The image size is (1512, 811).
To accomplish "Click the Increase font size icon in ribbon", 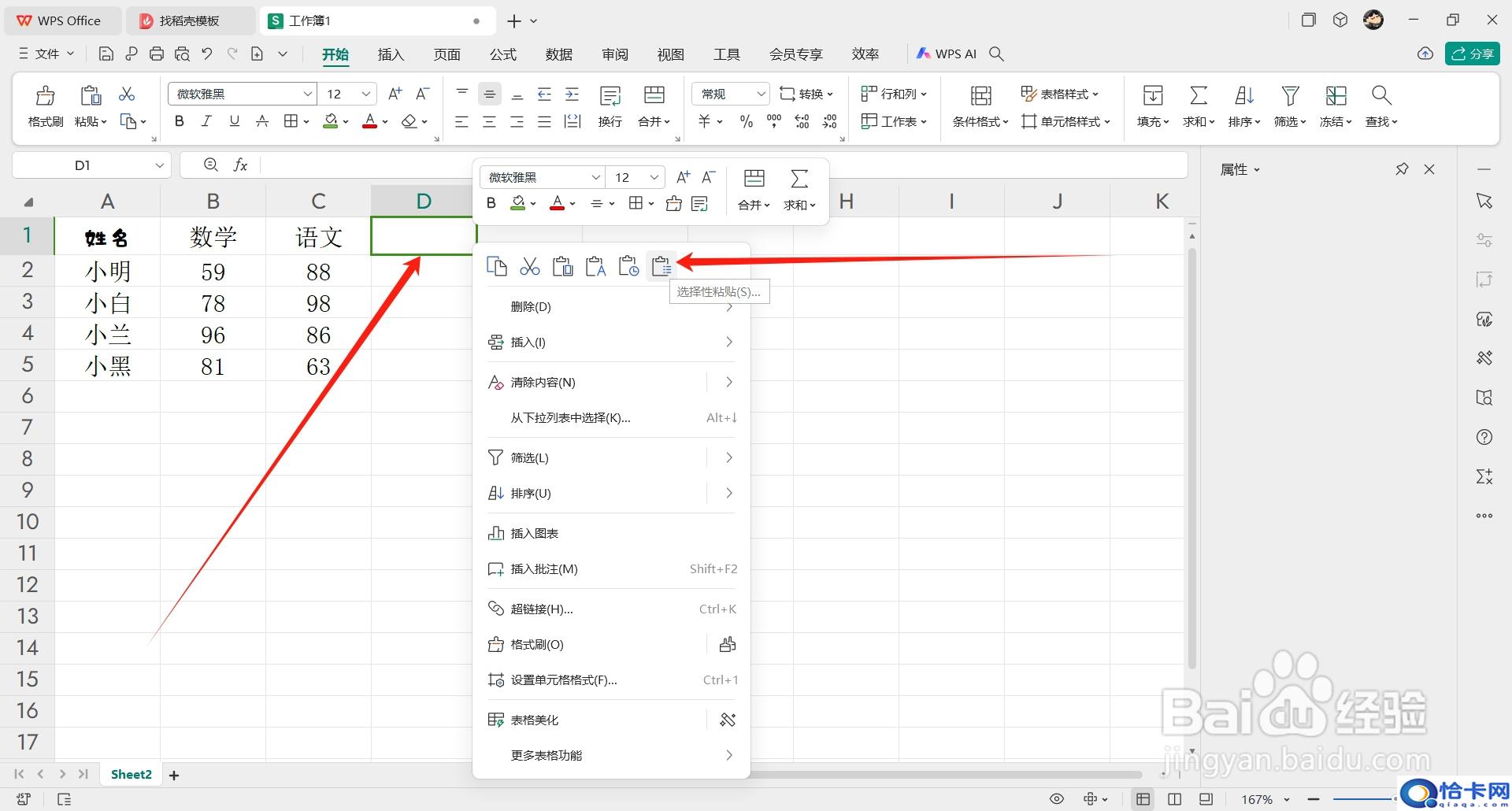I will [395, 94].
